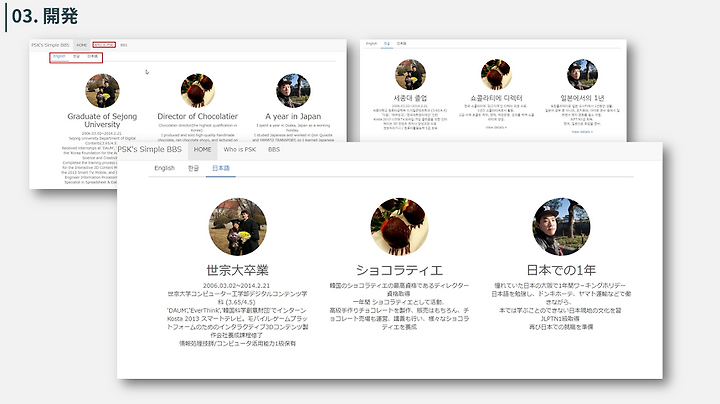Open View details under 쇼콜라티에 디렉터

pos(496,128)
